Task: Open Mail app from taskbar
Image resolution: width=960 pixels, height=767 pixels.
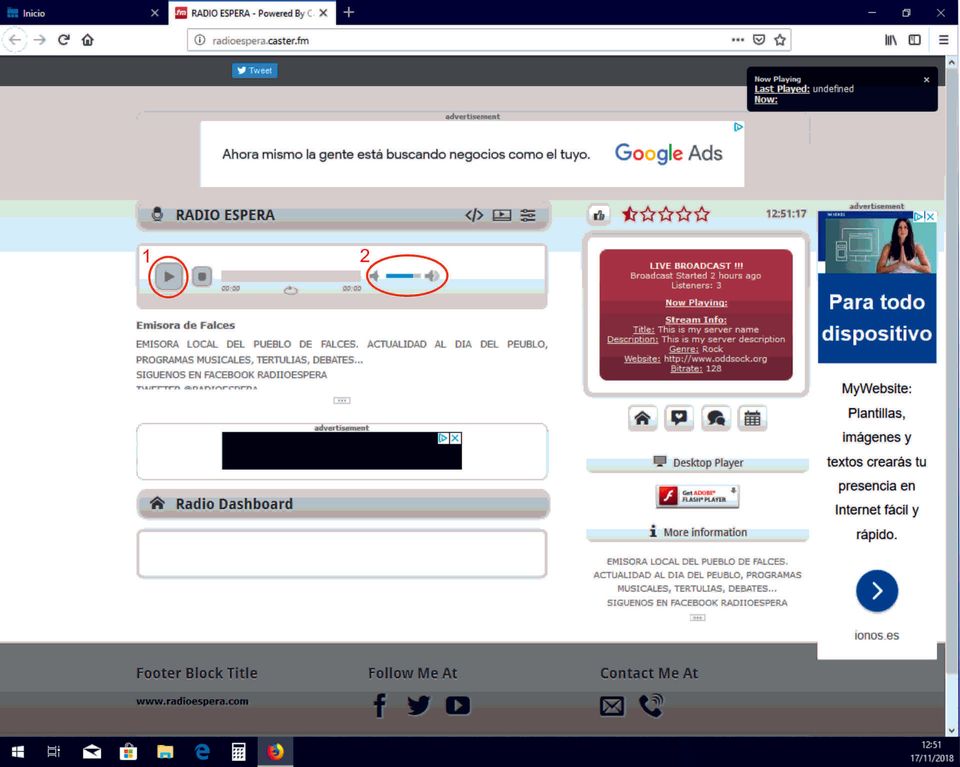Action: pos(92,752)
